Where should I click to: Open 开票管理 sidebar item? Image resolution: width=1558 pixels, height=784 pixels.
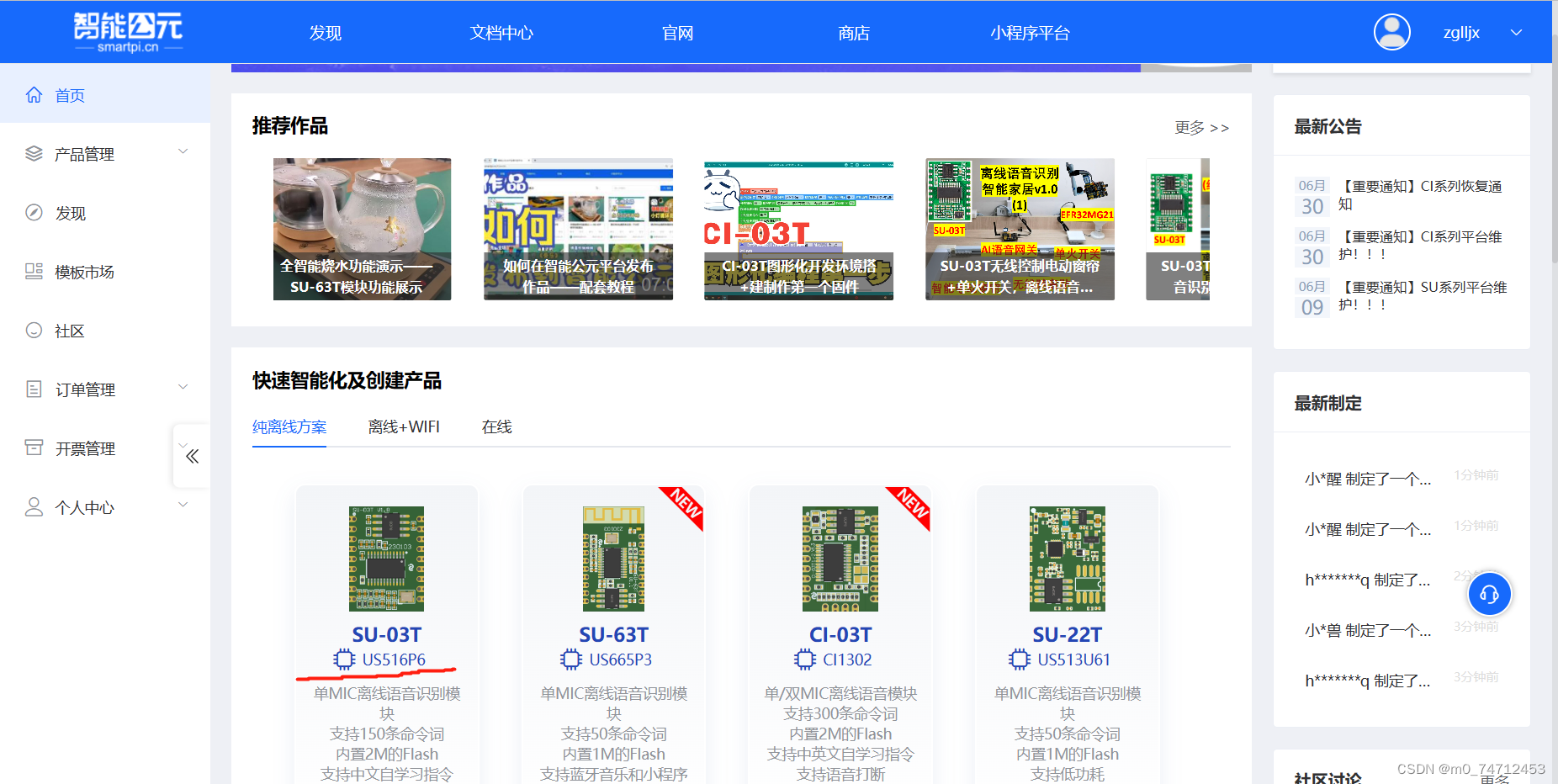tap(85, 449)
